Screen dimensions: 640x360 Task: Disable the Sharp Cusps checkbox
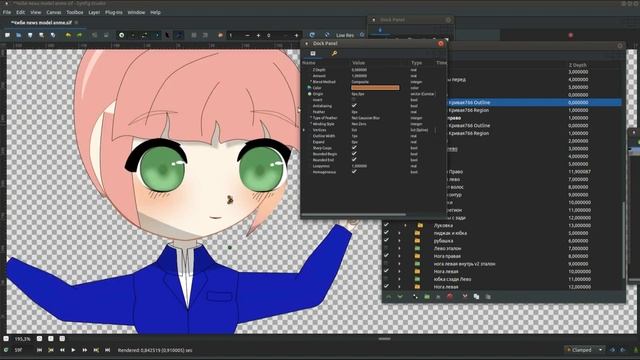(x=354, y=148)
